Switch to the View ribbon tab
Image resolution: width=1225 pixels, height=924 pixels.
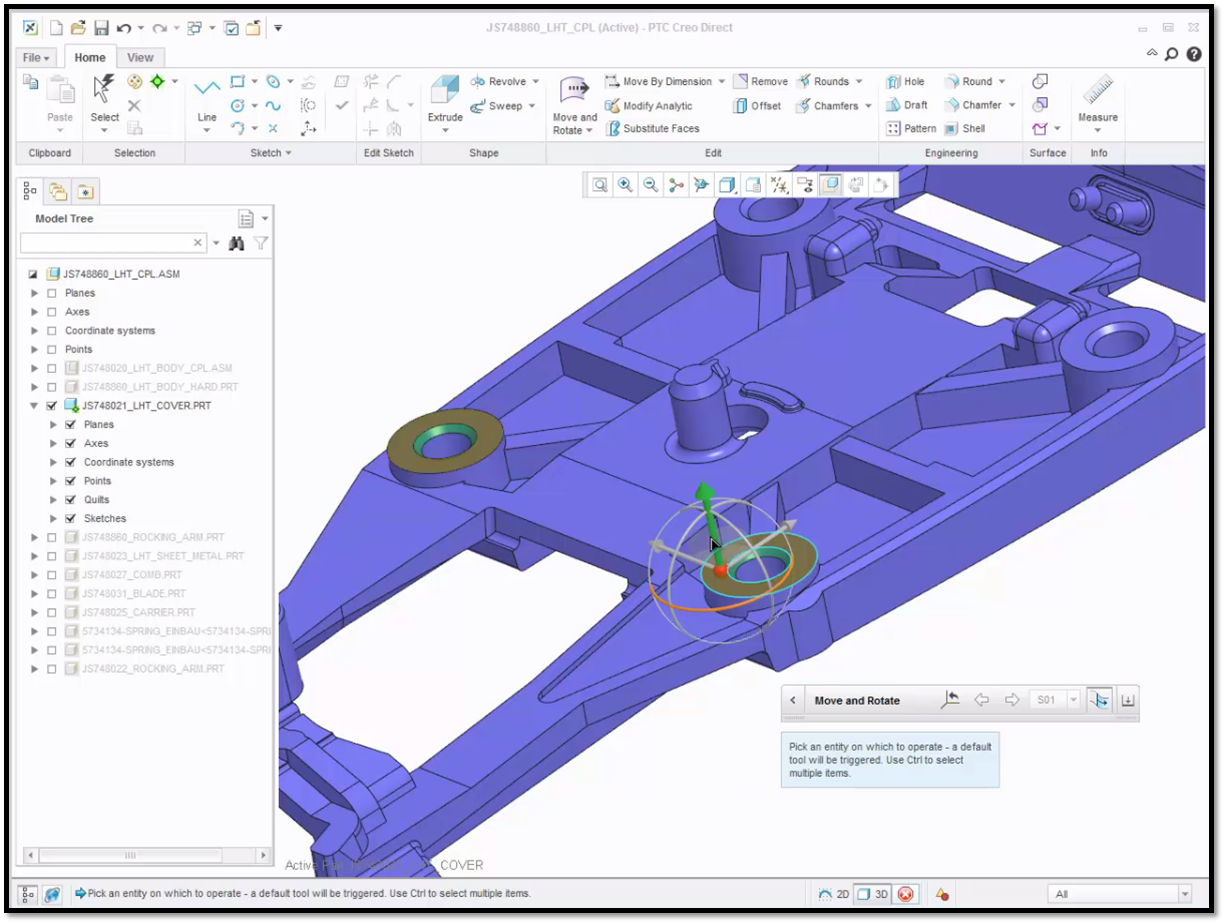140,57
